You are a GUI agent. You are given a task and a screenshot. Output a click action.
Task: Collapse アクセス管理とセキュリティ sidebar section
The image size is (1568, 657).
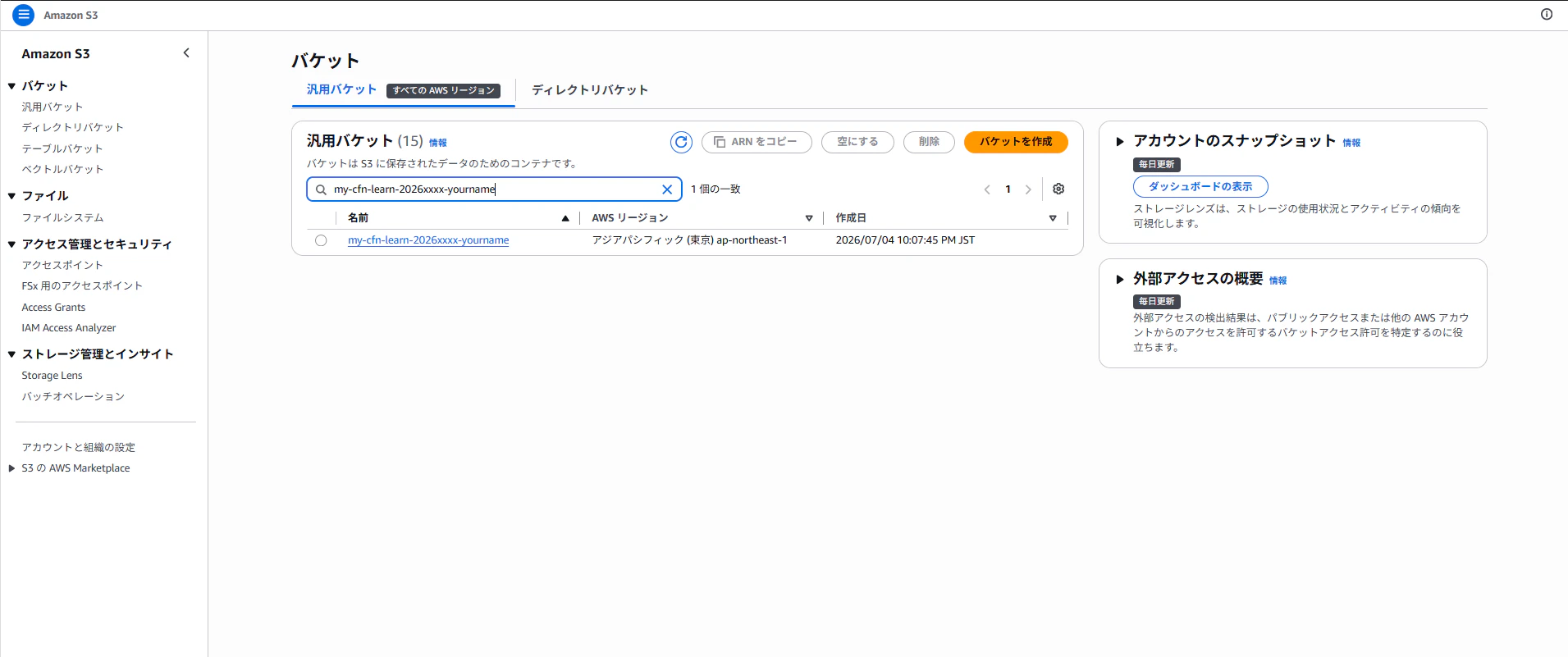pos(11,244)
